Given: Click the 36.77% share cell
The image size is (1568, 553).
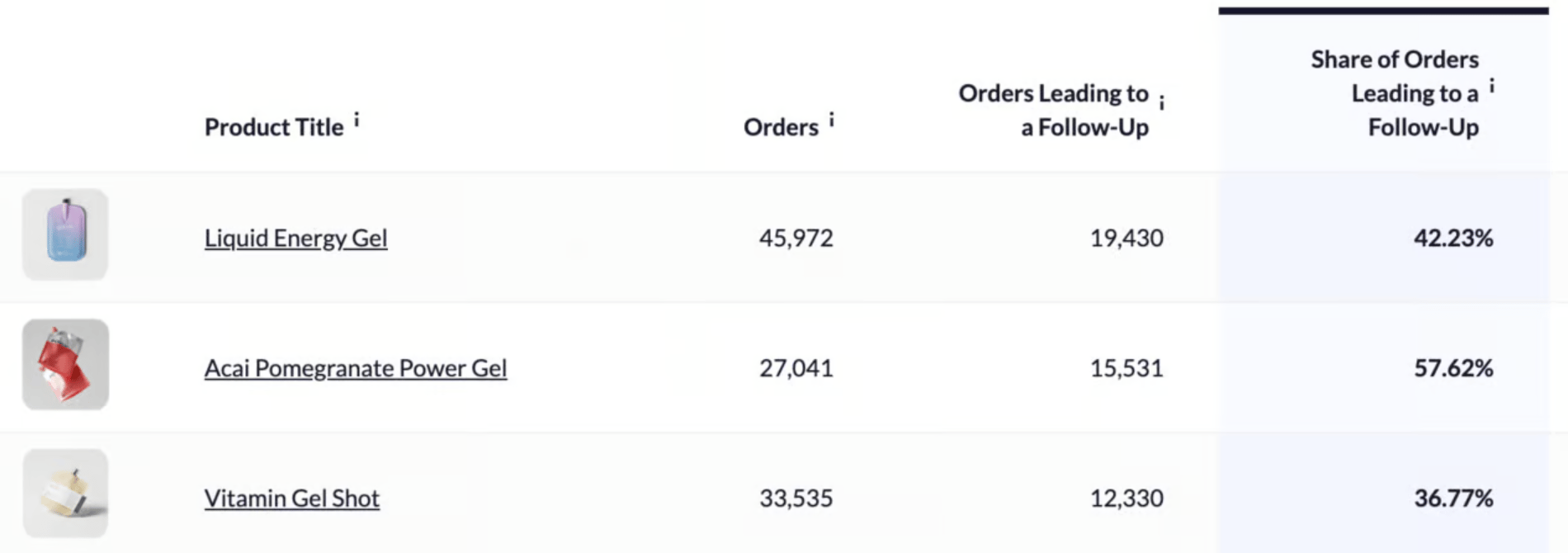Looking at the screenshot, I should (1453, 499).
